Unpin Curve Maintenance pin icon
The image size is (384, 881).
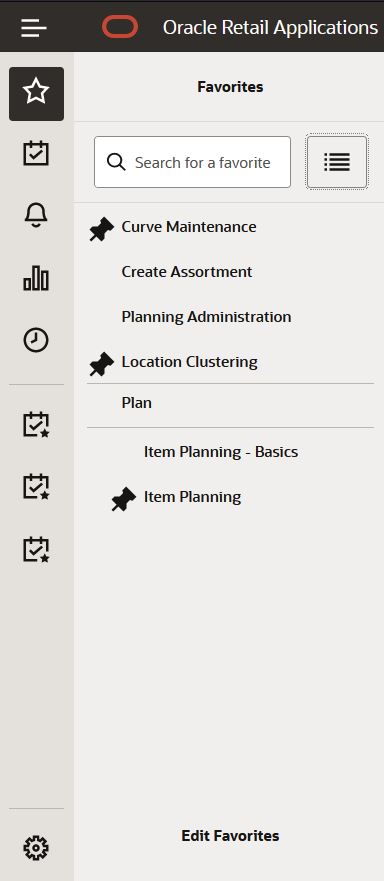[x=102, y=229]
